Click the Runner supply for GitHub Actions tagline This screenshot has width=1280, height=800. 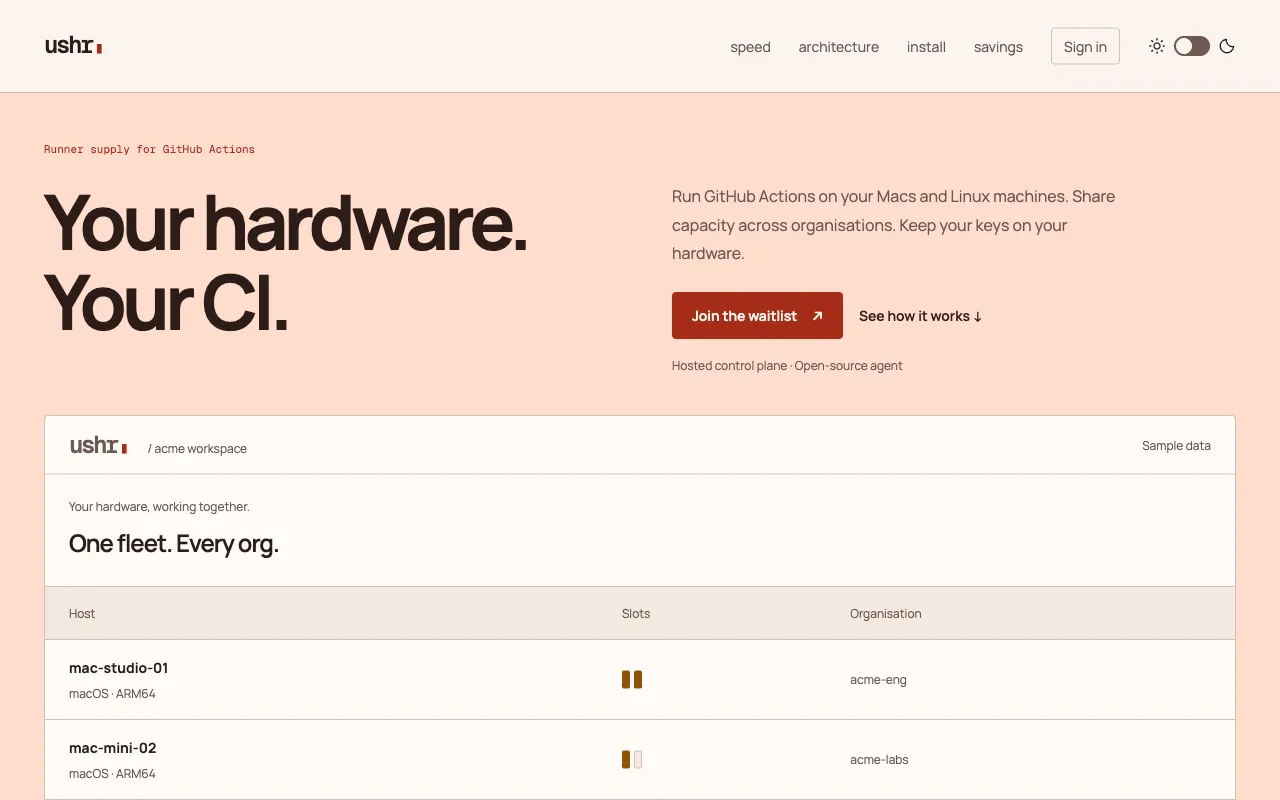(149, 149)
